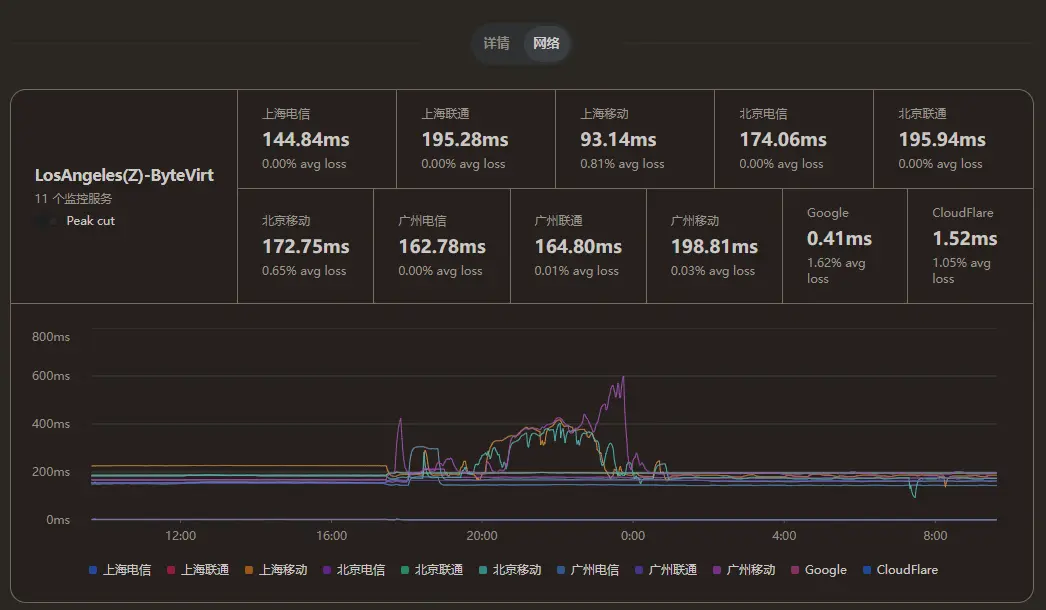Click the 600ms latency spike on chart
The width and height of the screenshot is (1046, 610).
click(624, 378)
